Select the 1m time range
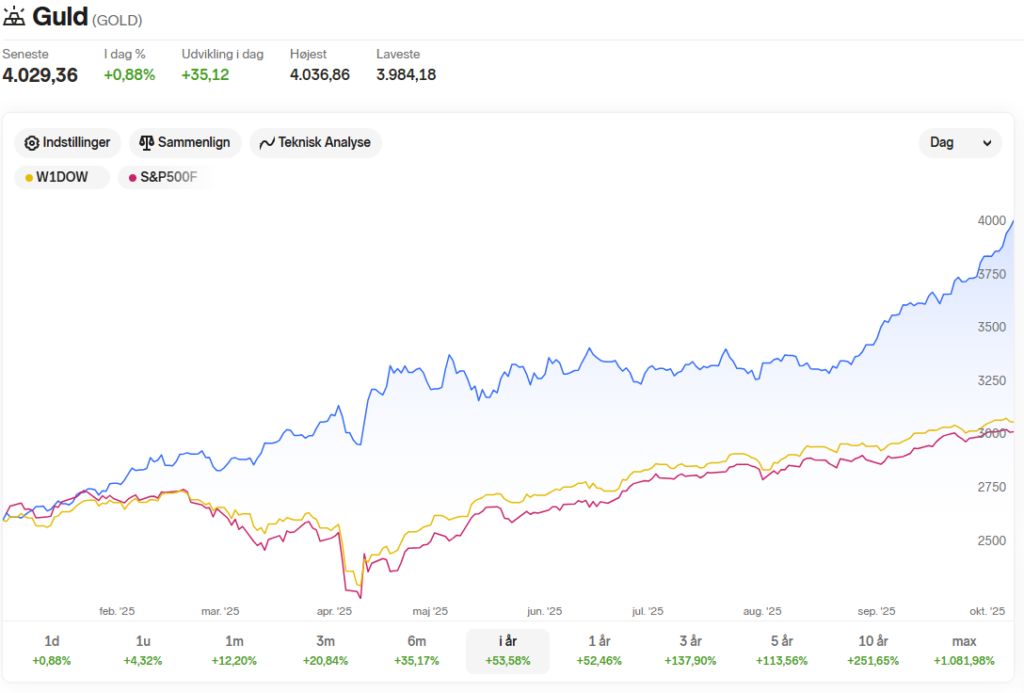Image resolution: width=1024 pixels, height=693 pixels. click(234, 651)
